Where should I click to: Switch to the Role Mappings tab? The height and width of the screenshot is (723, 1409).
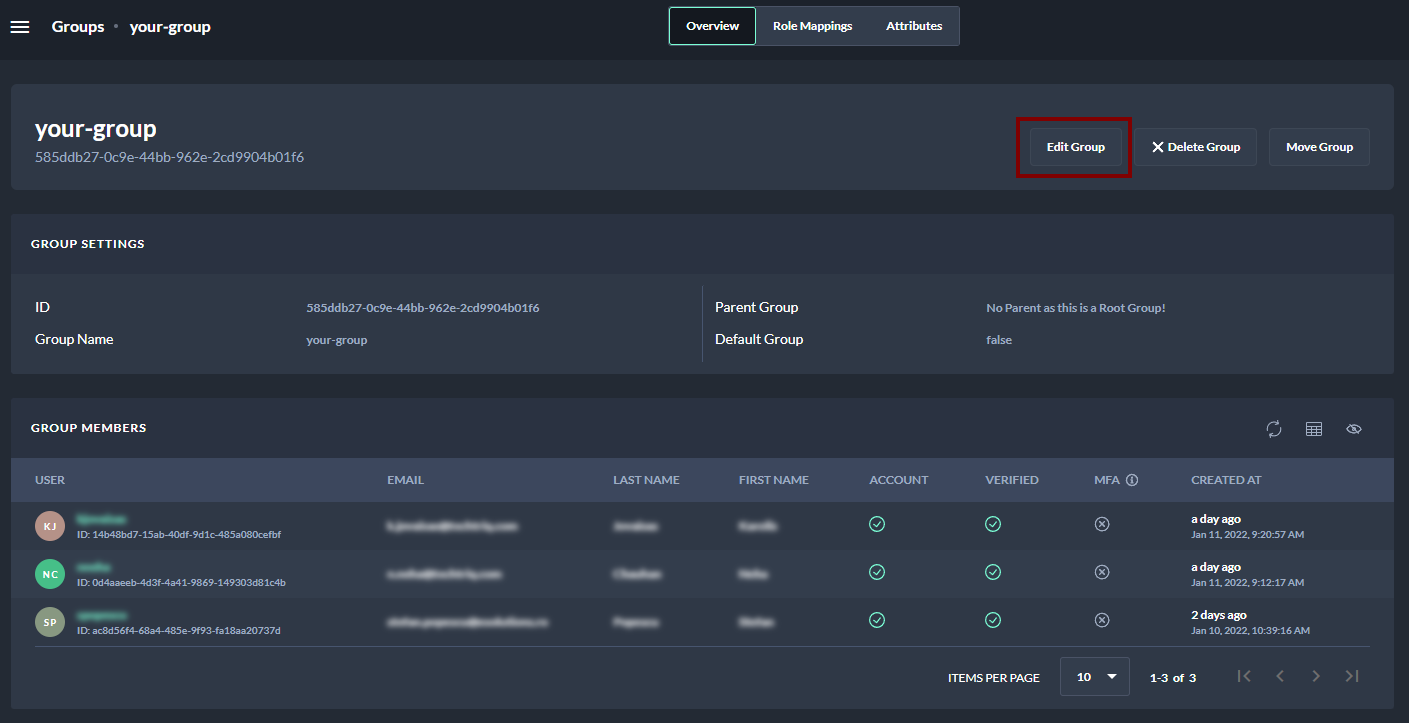click(x=812, y=26)
